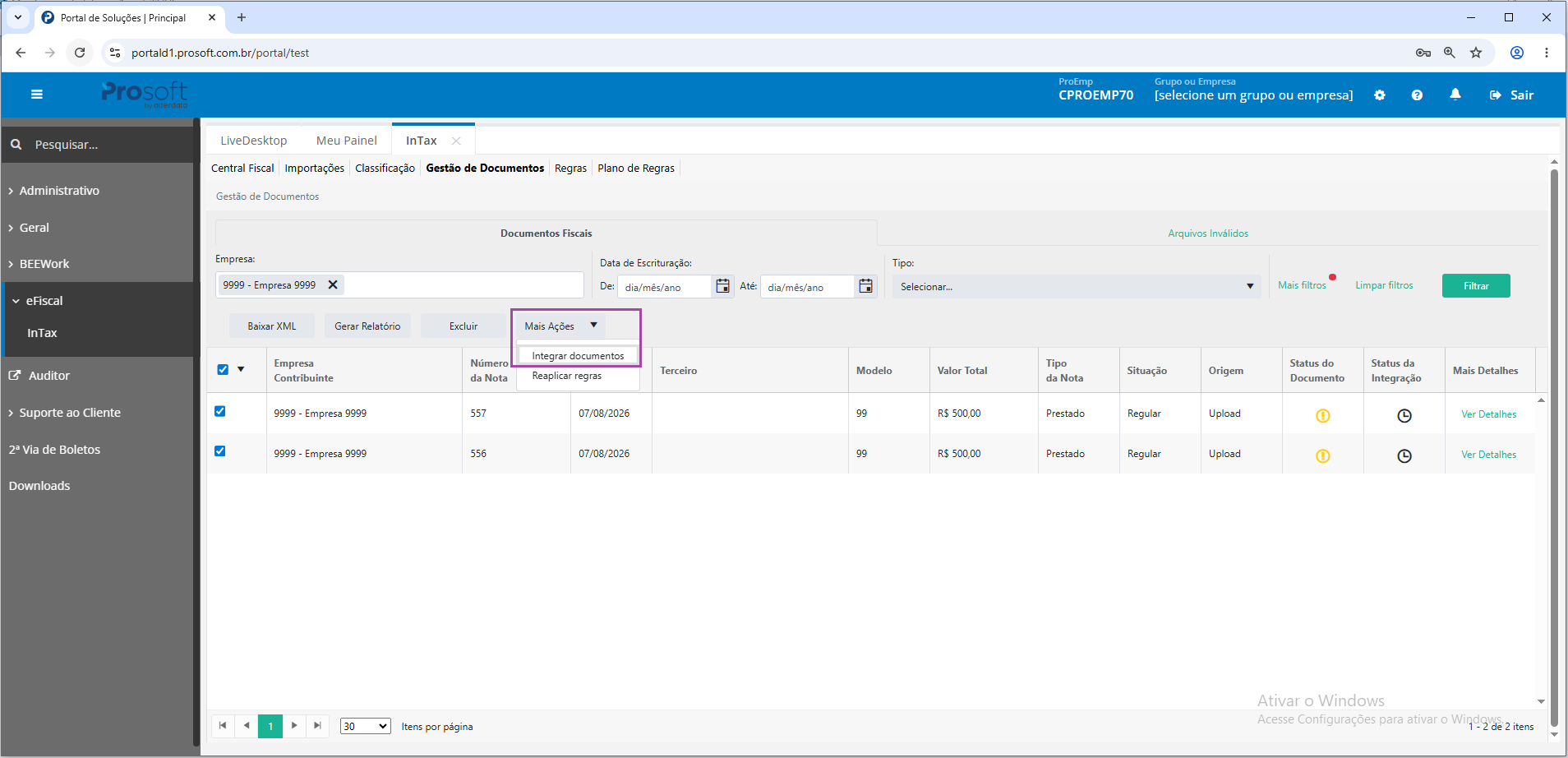This screenshot has width=1568, height=758.
Task: Click the help question mark icon
Action: click(x=1417, y=95)
